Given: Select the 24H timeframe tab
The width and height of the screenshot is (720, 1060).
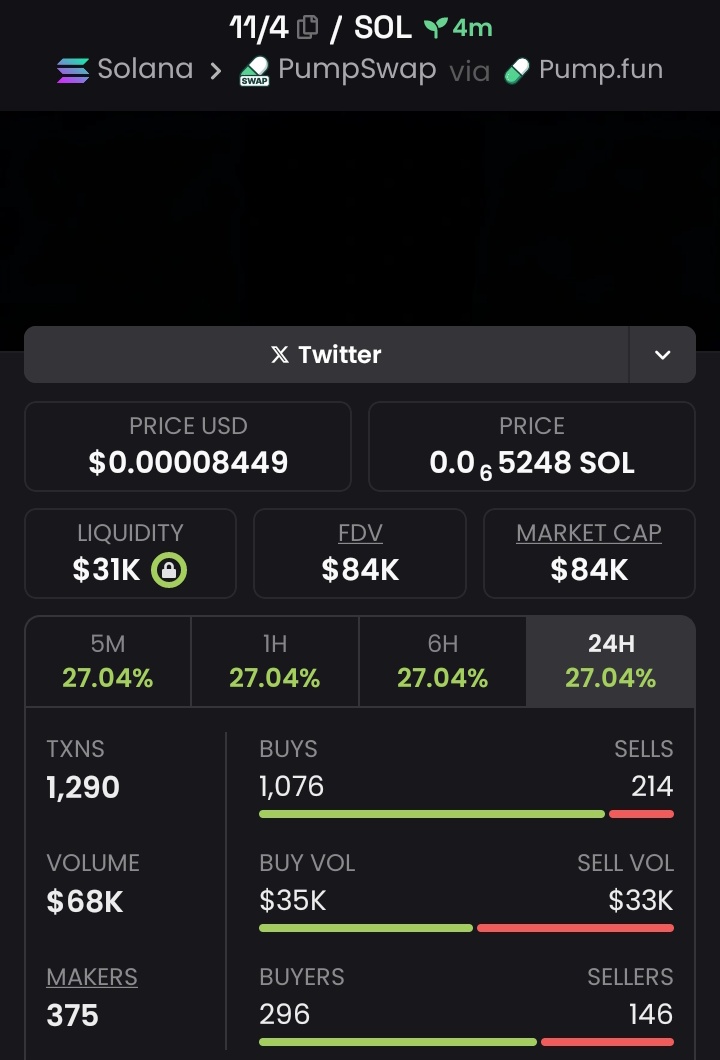Looking at the screenshot, I should point(611,662).
